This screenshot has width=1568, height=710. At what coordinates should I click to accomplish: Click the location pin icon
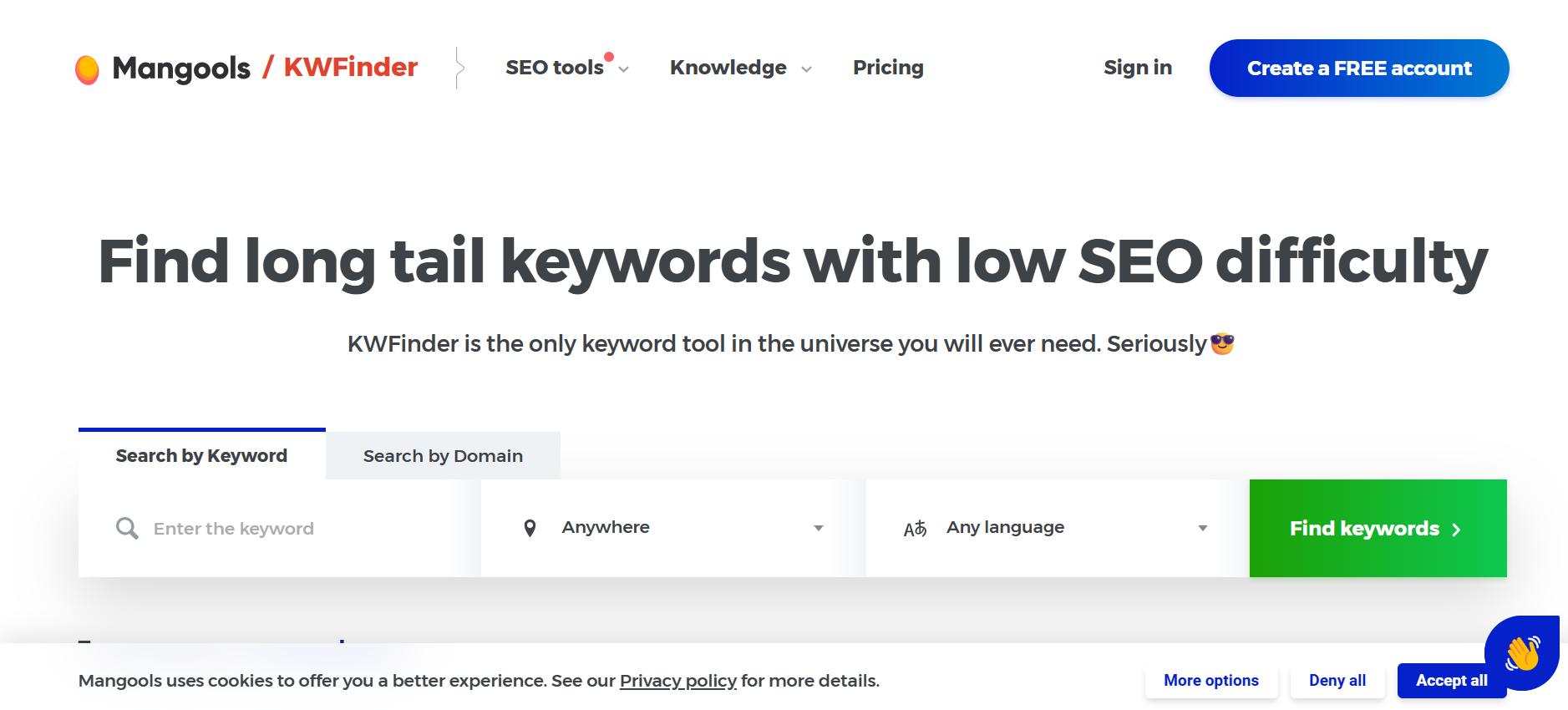530,527
